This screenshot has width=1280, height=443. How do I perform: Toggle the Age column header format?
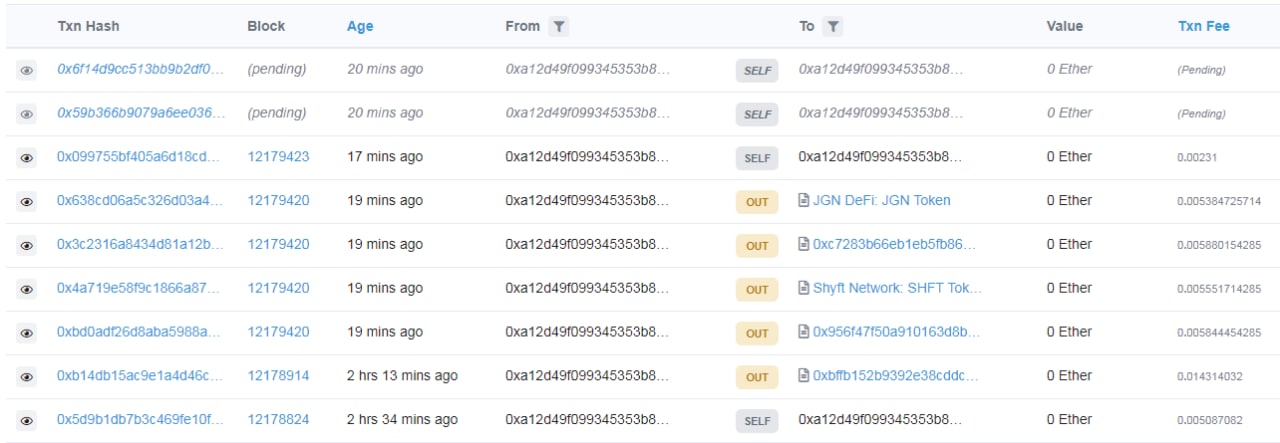click(x=360, y=27)
